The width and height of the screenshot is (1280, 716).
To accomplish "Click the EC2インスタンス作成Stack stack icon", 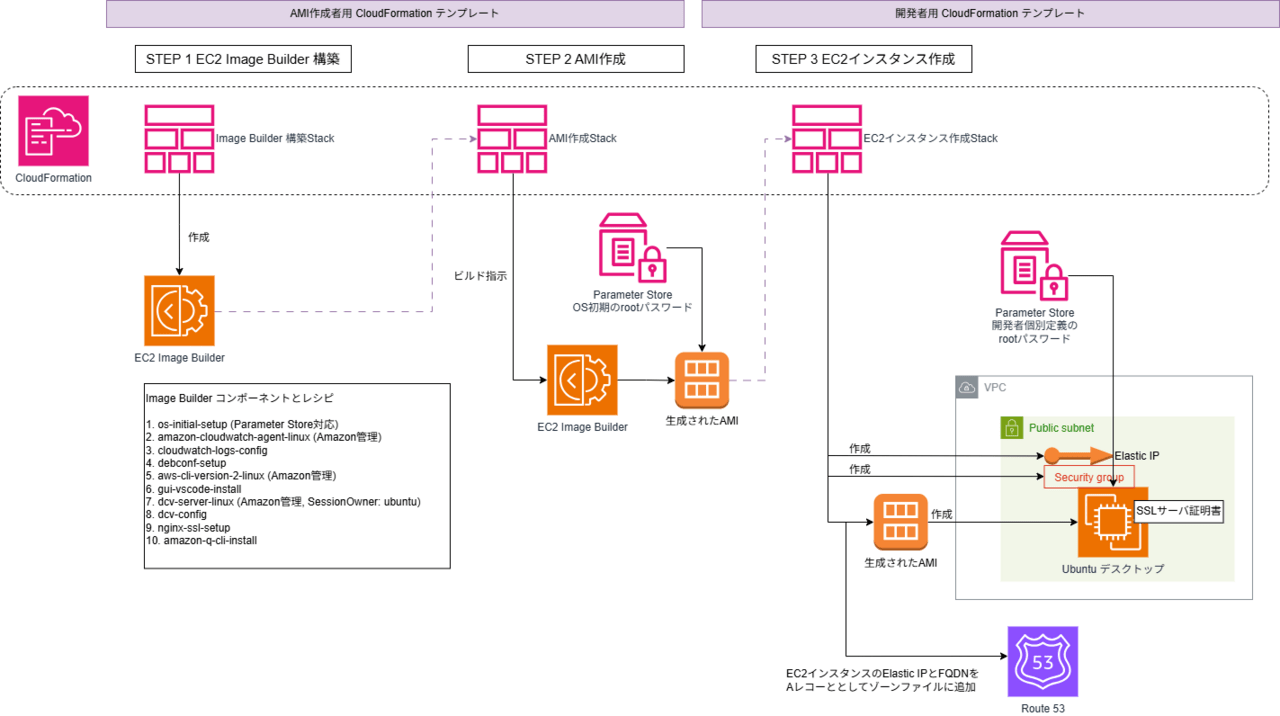I will coord(828,139).
